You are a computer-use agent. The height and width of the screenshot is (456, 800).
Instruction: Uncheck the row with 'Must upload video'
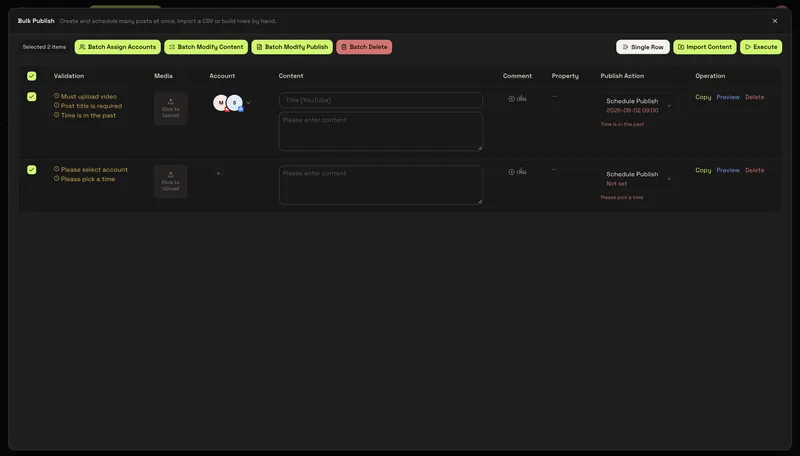(x=32, y=96)
